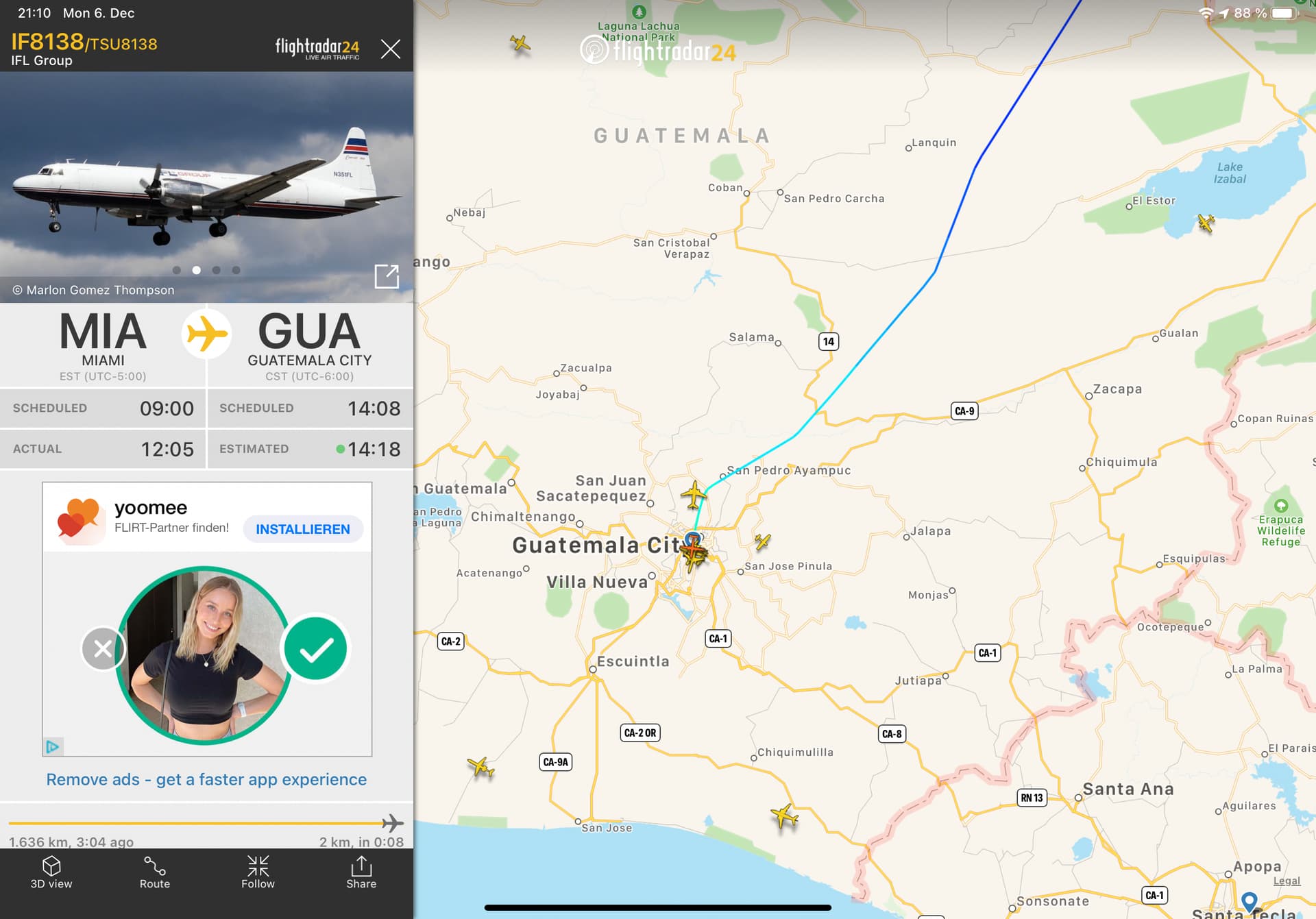The image size is (1316, 919).
Task: Open aircraft photo in external view
Action: click(x=387, y=276)
